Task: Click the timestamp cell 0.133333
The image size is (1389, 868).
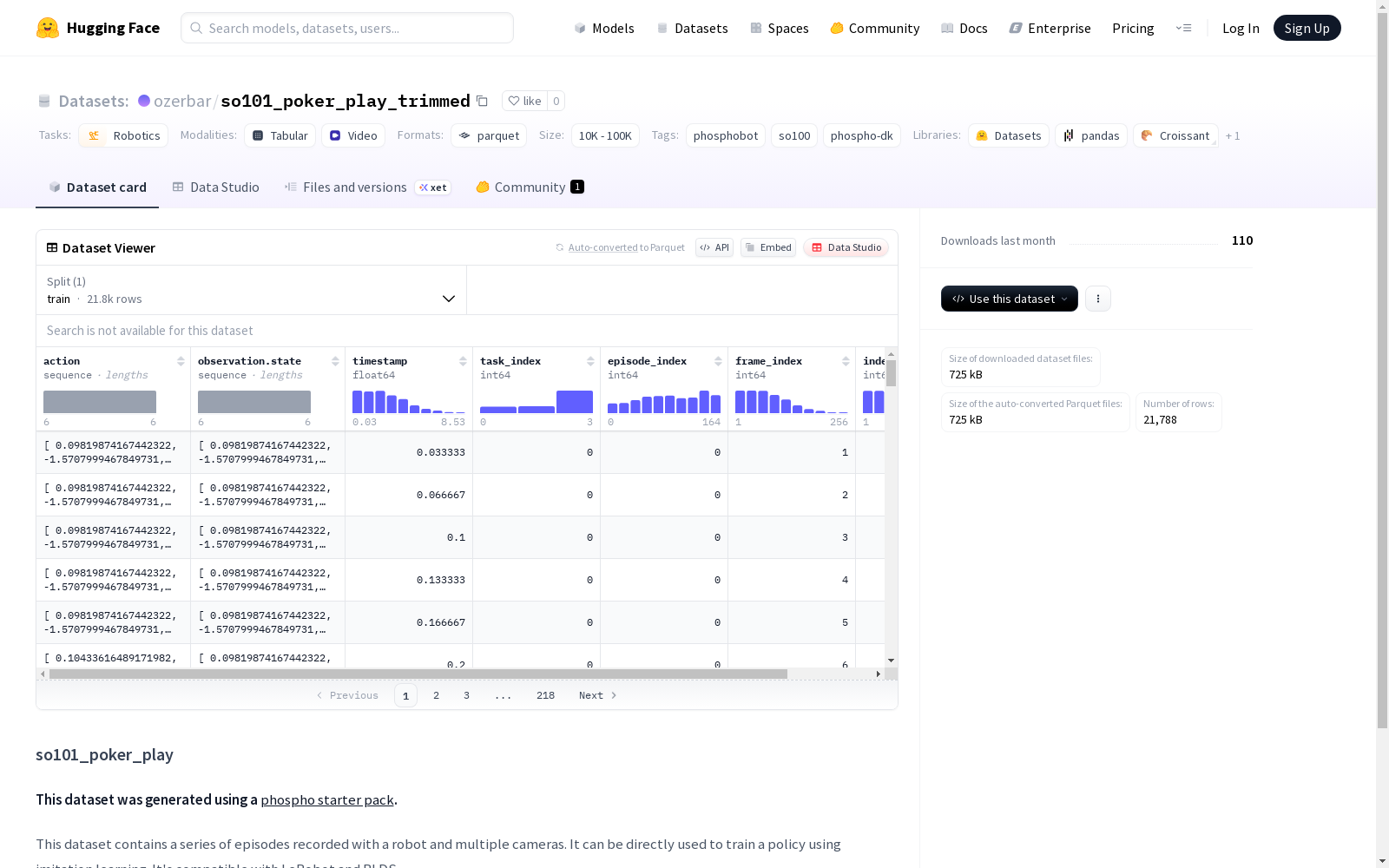Action: point(409,580)
